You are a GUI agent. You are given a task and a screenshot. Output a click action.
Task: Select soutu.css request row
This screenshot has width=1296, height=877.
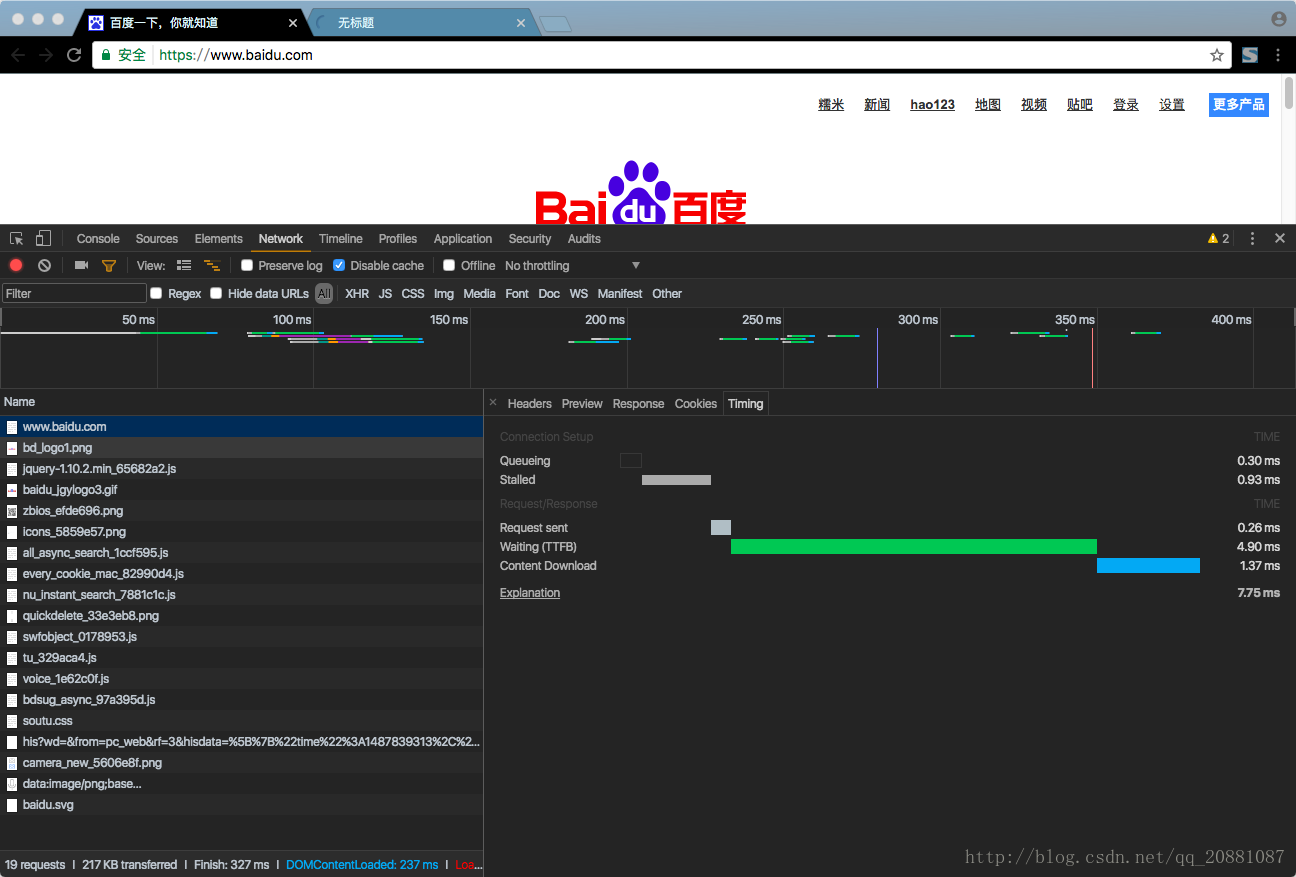[241, 720]
